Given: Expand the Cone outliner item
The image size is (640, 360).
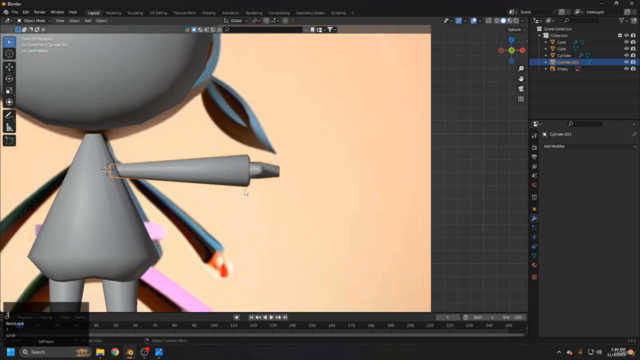Looking at the screenshot, I should (x=546, y=42).
